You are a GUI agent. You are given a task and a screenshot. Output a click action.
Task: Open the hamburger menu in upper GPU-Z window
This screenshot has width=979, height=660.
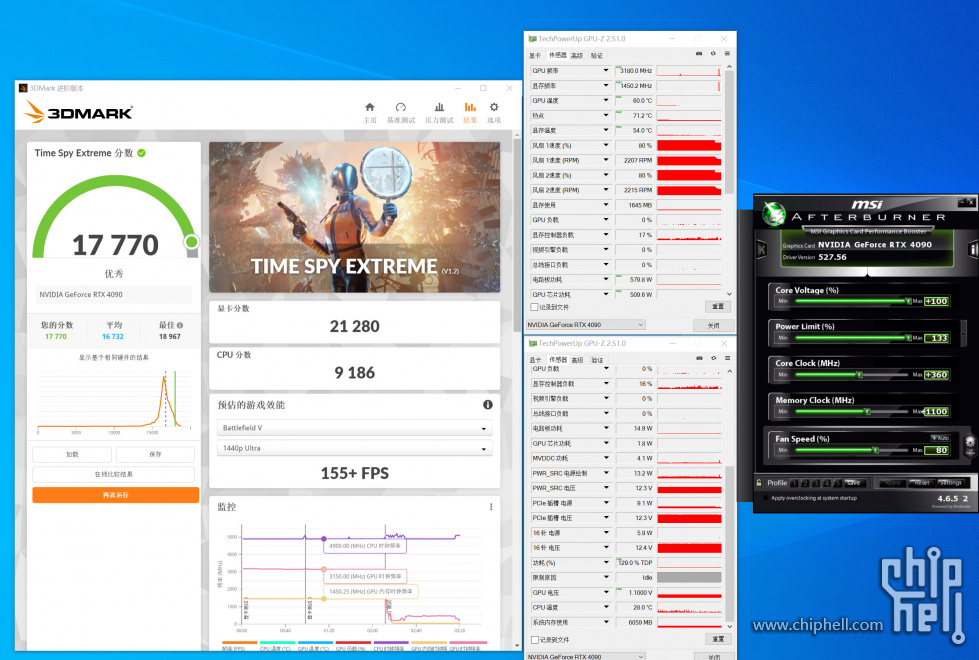(x=727, y=54)
